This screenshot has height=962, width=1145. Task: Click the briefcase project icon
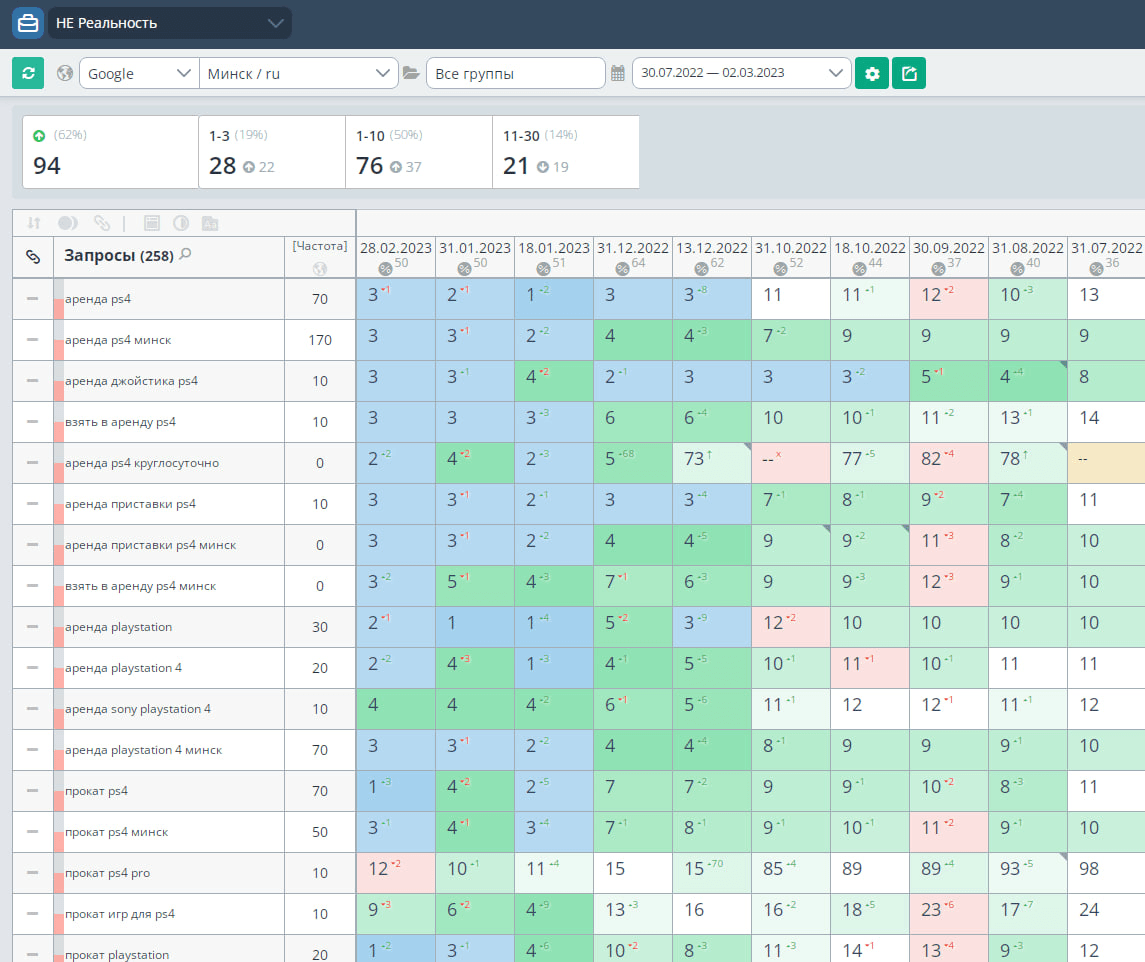click(x=27, y=23)
